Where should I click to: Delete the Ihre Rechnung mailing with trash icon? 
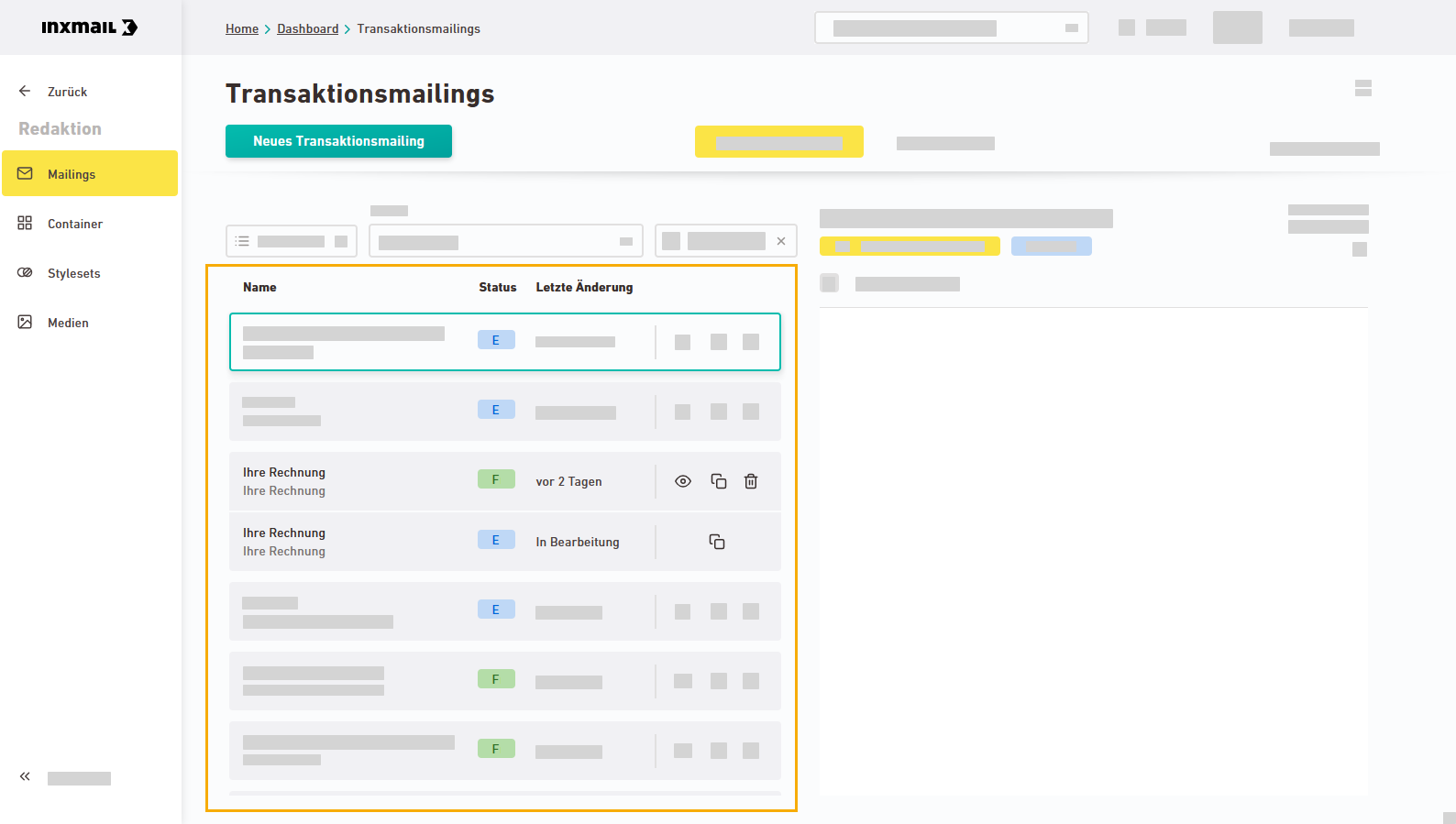tap(751, 481)
